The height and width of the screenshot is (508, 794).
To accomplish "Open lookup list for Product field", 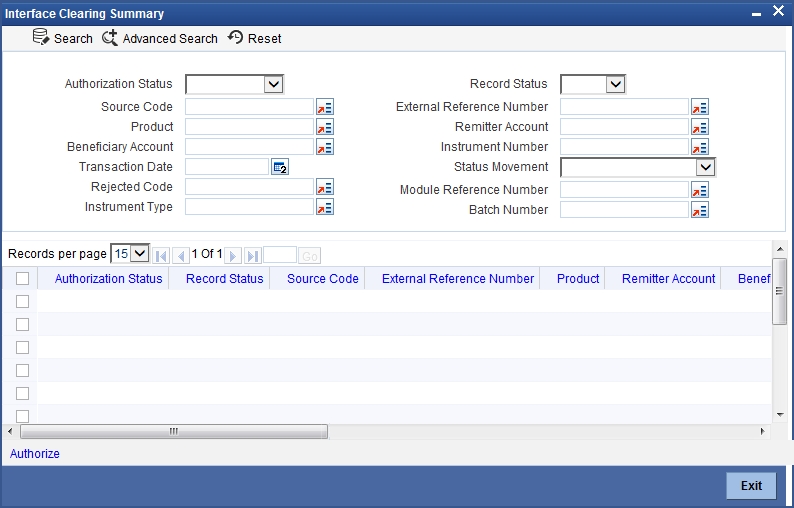I will coord(325,127).
